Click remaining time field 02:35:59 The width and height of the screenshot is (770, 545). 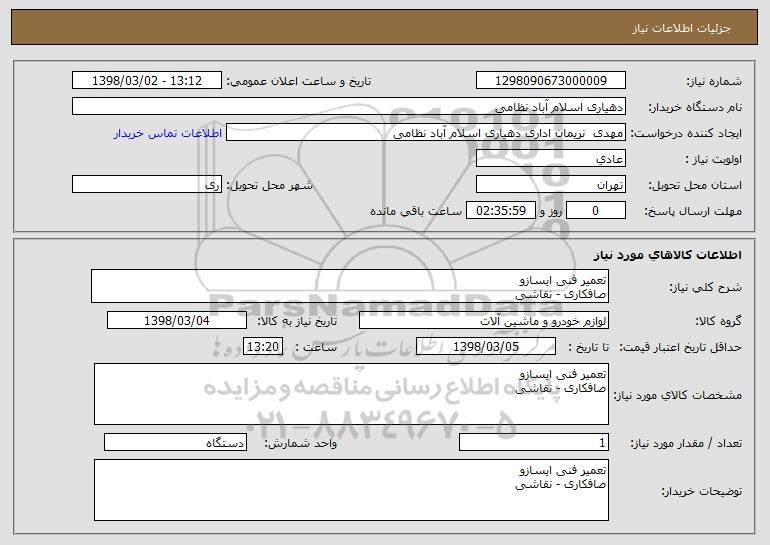[x=500, y=211]
